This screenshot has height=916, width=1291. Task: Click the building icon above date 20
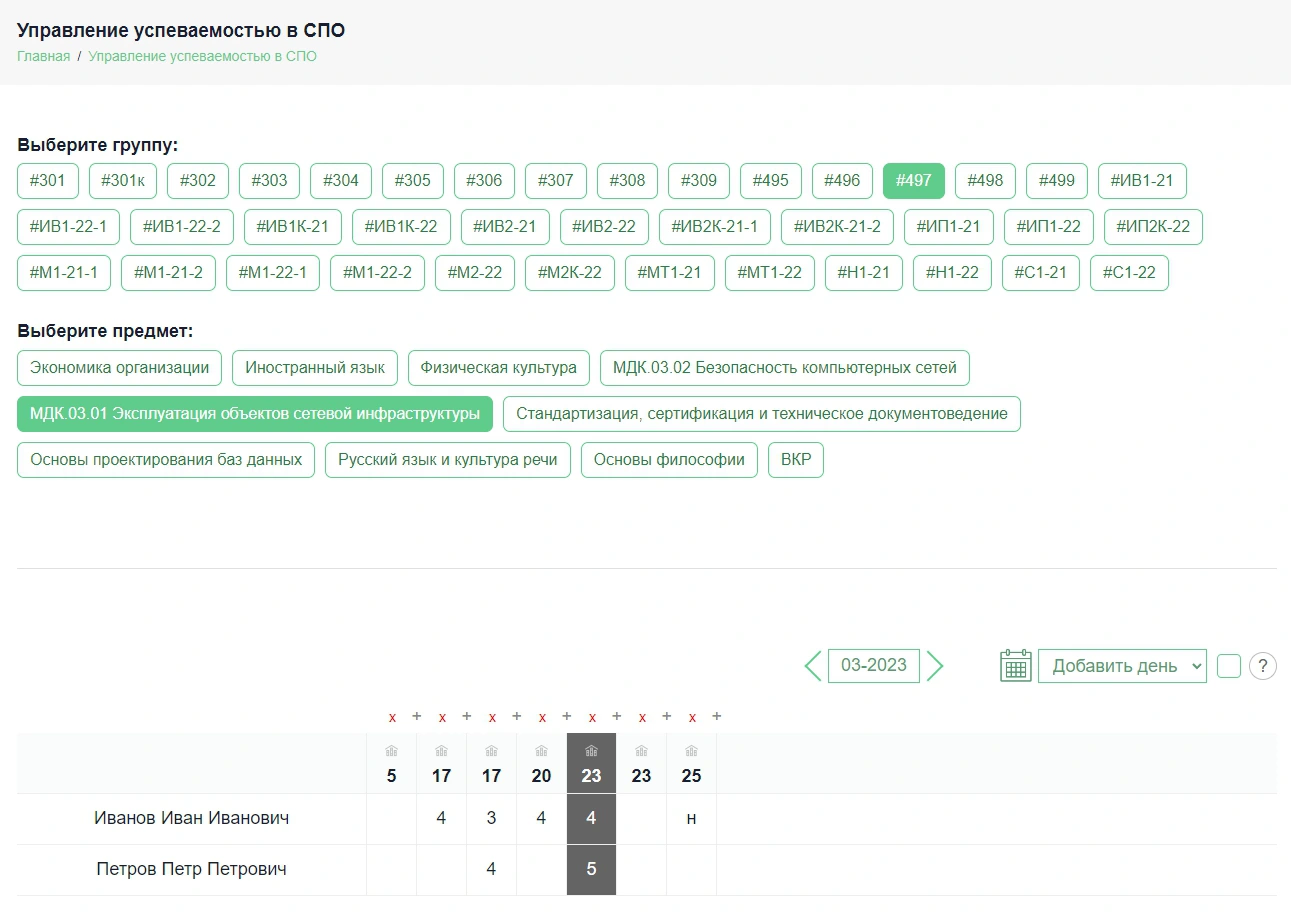[542, 751]
